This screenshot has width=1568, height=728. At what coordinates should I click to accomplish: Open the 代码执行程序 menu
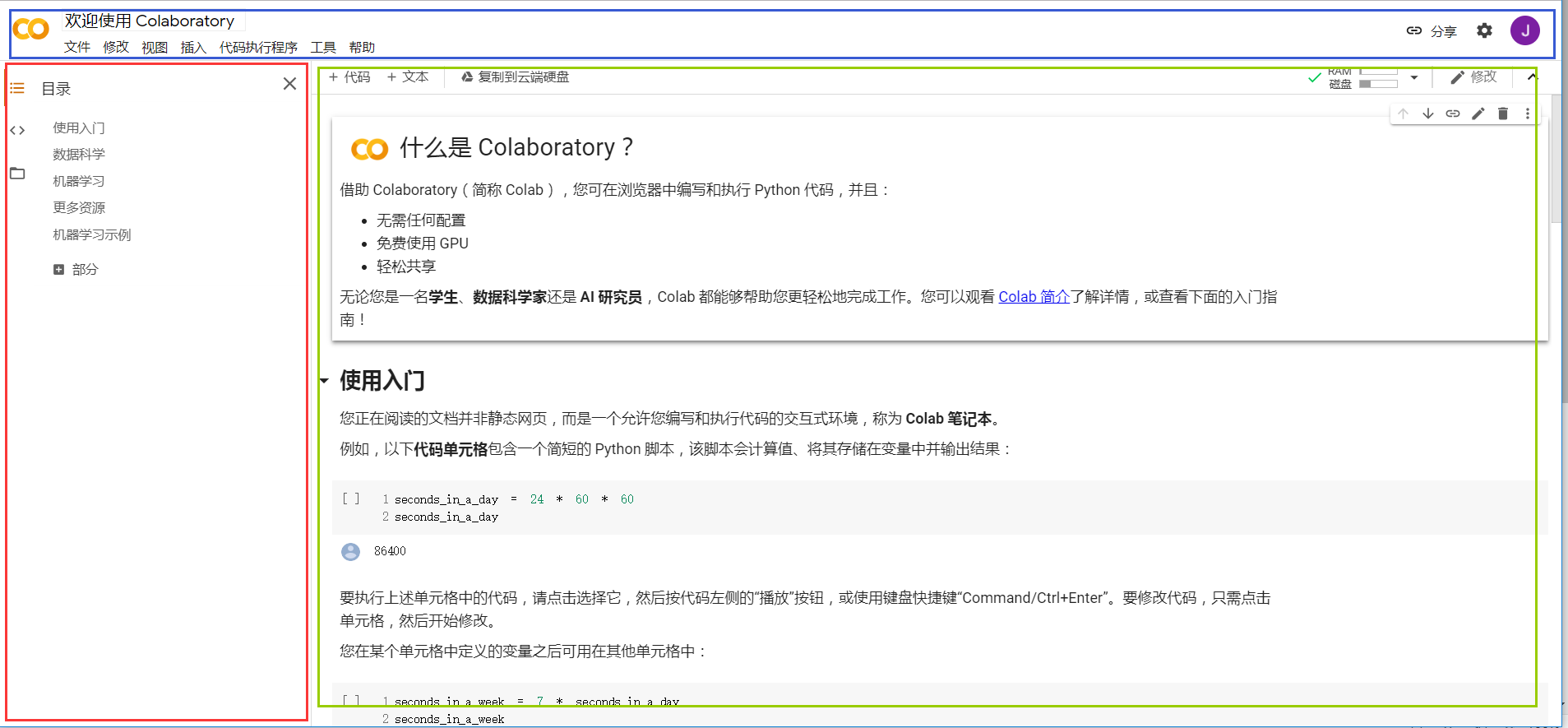258,47
